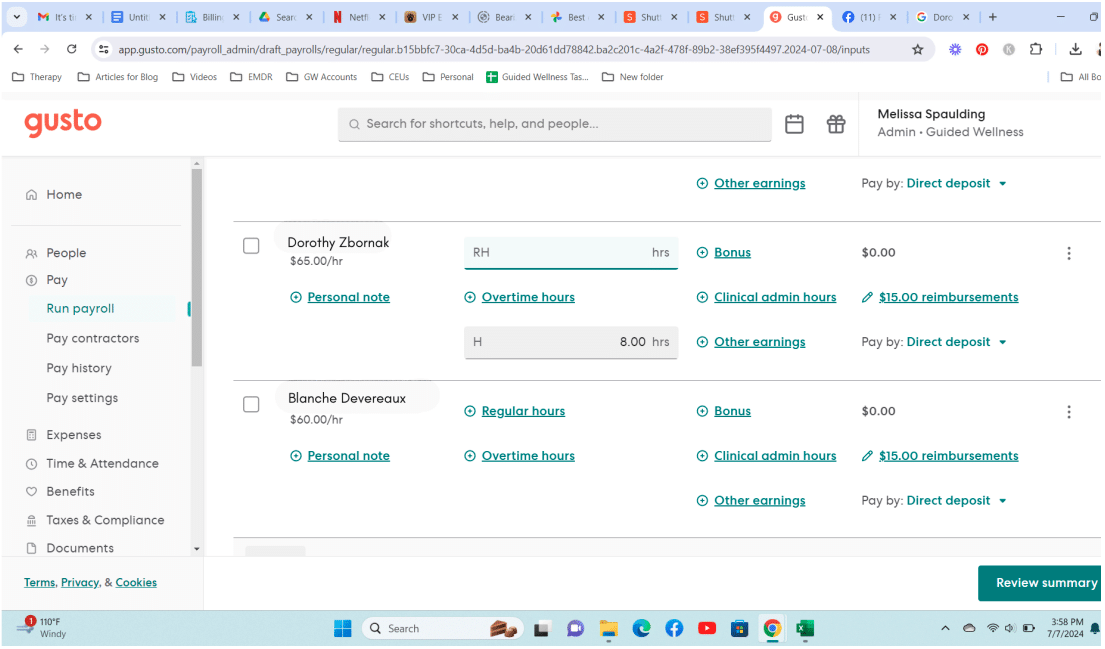The image size is (1105, 649).
Task: Click the Benefits heart icon
Action: pyautogui.click(x=34, y=491)
